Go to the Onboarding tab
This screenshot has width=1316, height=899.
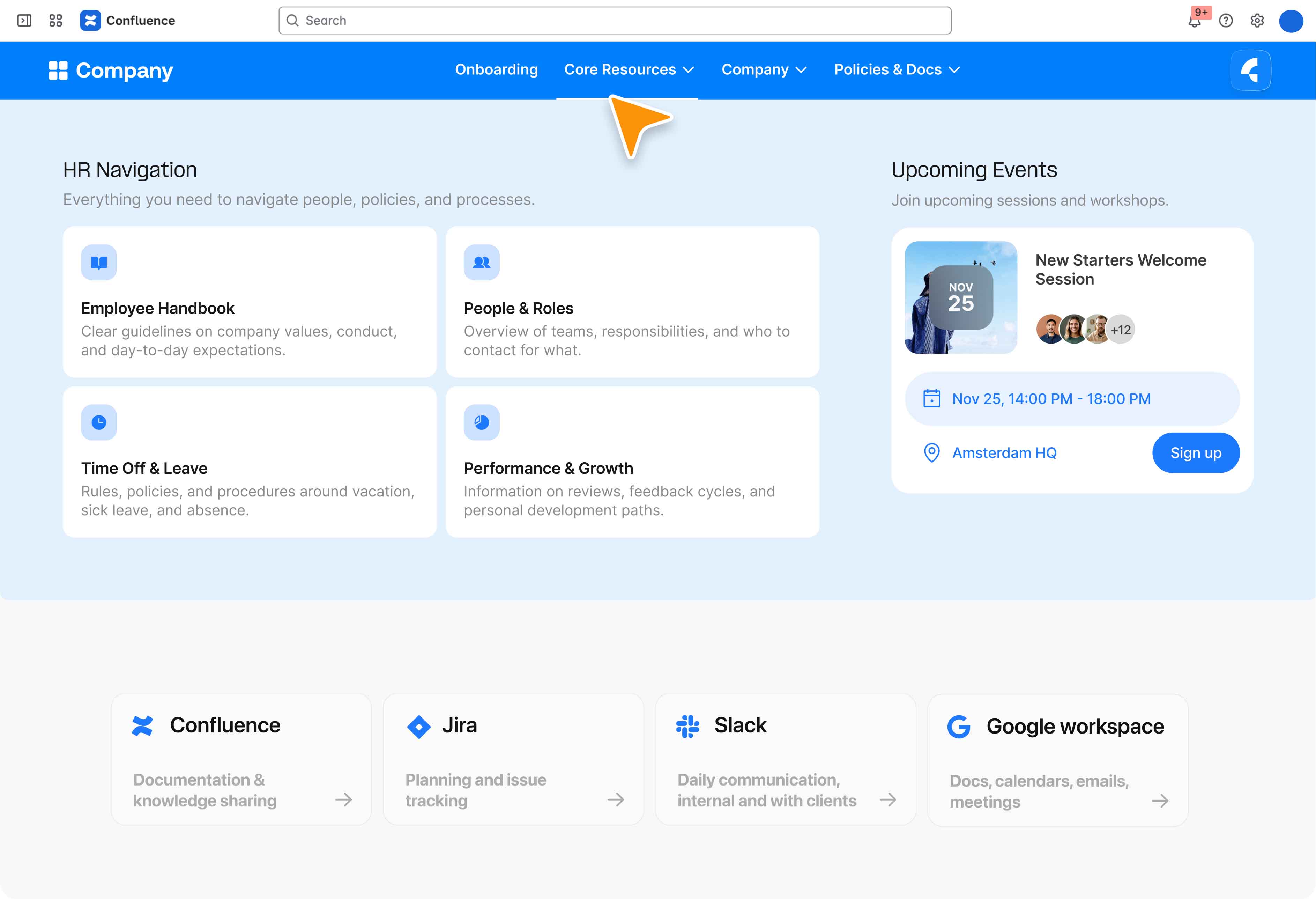coord(496,70)
